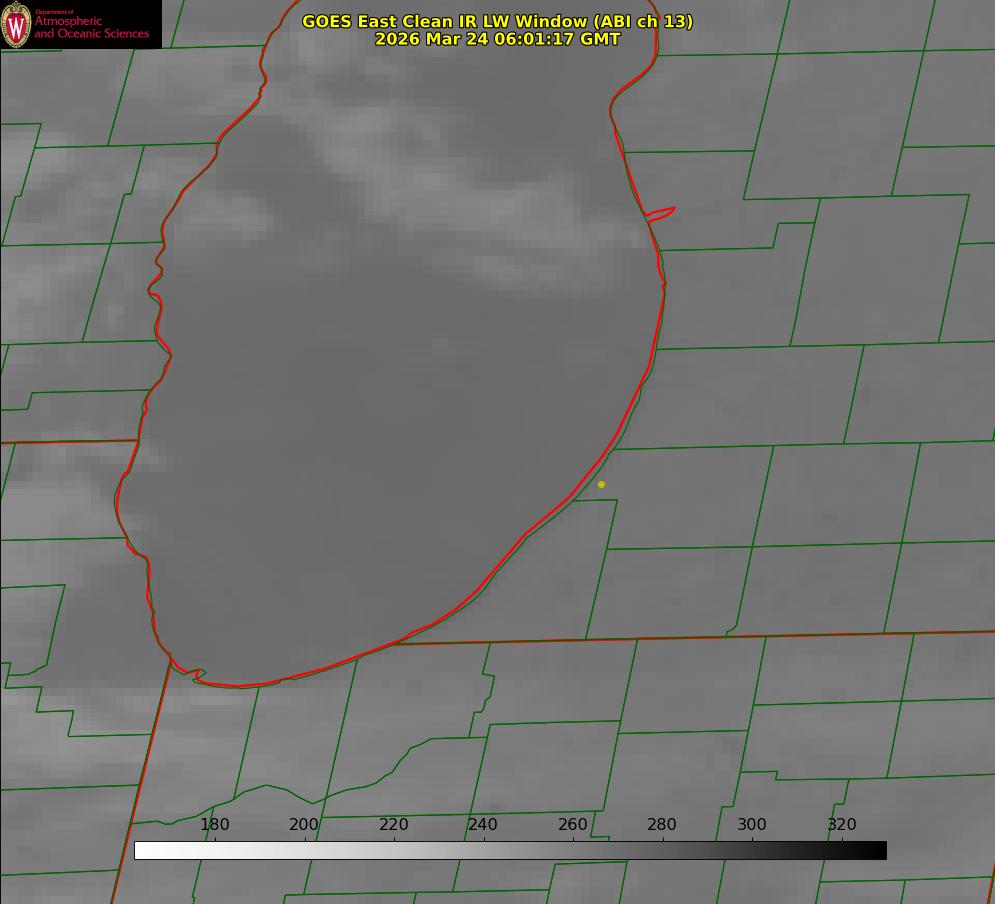Click the black end of the grayscale colorbar
The width and height of the screenshot is (995, 904).
(x=879, y=850)
